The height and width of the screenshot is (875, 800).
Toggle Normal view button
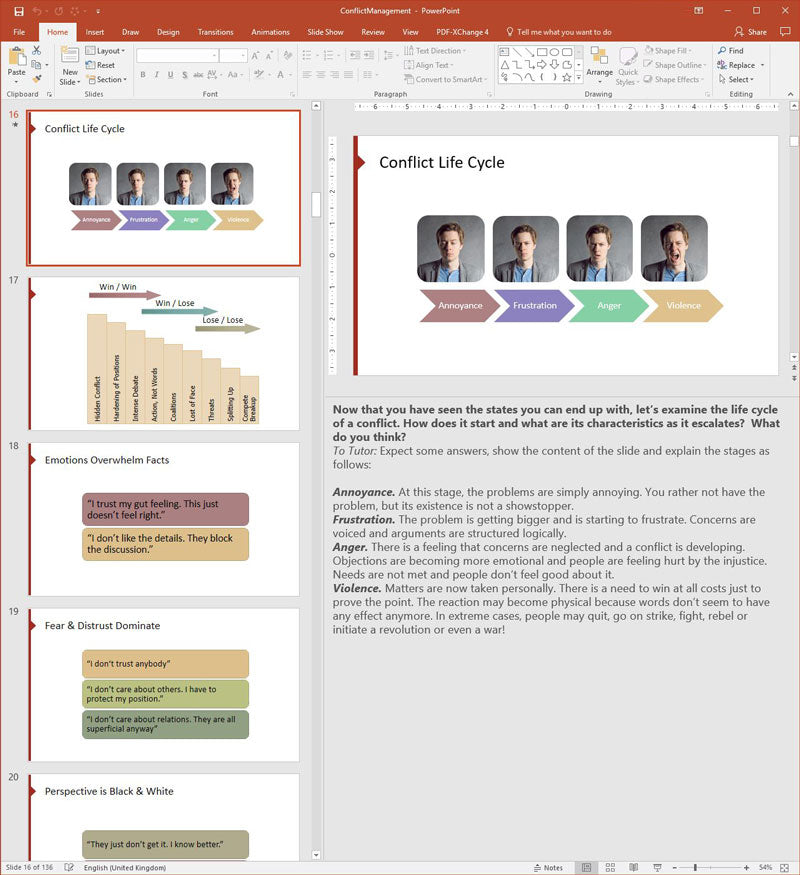586,867
